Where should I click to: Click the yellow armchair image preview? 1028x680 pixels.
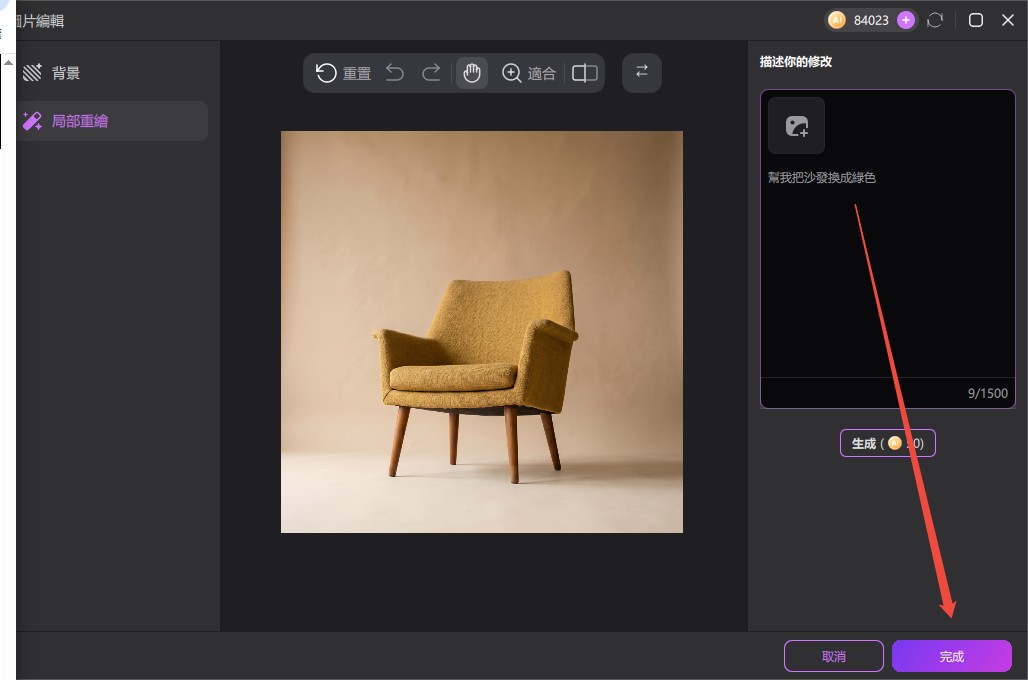(x=482, y=332)
